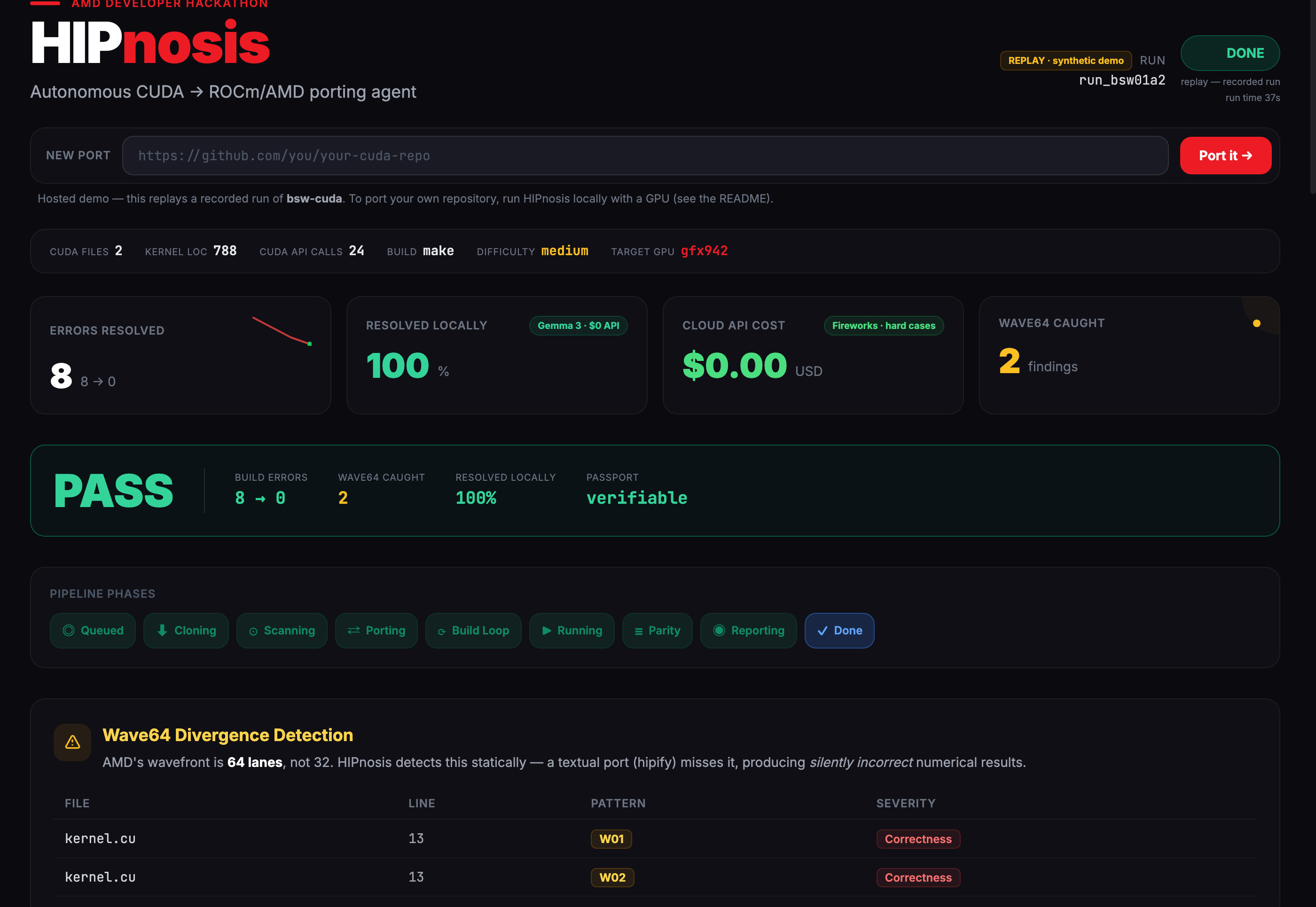Click the $0.00 cloud API cost value
Viewport: 1316px width, 907px height.
[734, 366]
